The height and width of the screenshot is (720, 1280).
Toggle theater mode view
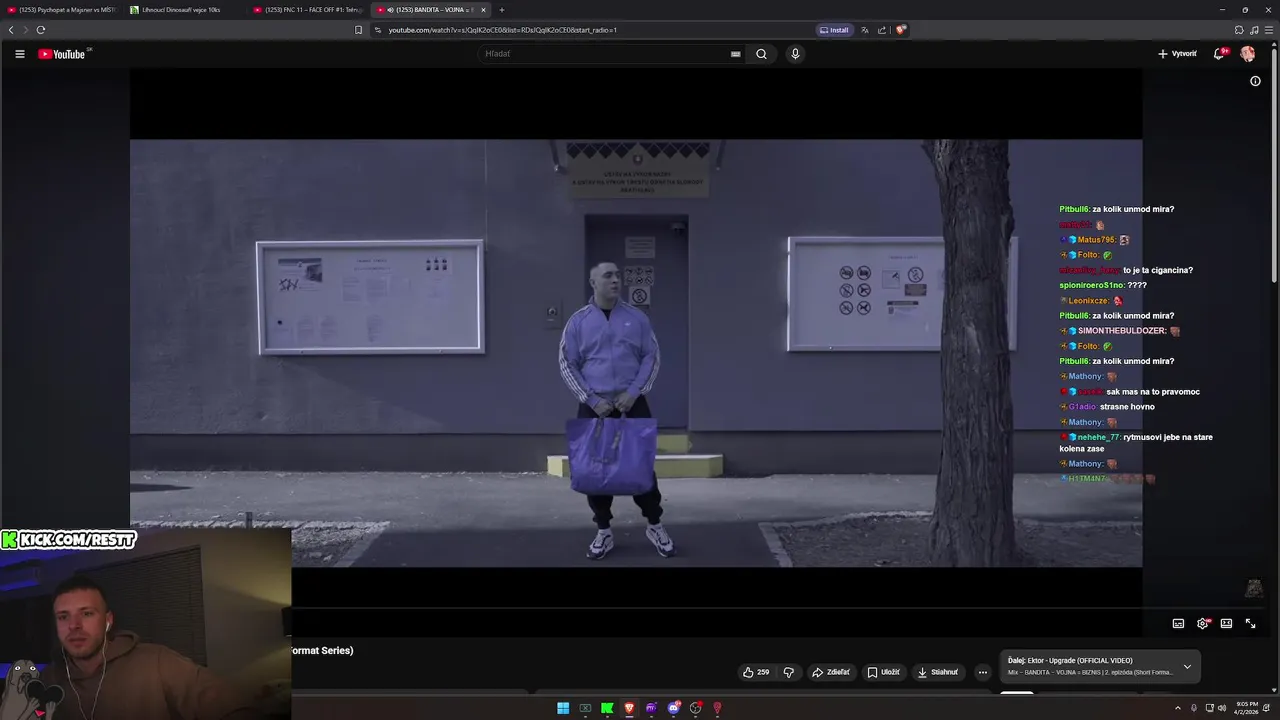(x=1226, y=623)
